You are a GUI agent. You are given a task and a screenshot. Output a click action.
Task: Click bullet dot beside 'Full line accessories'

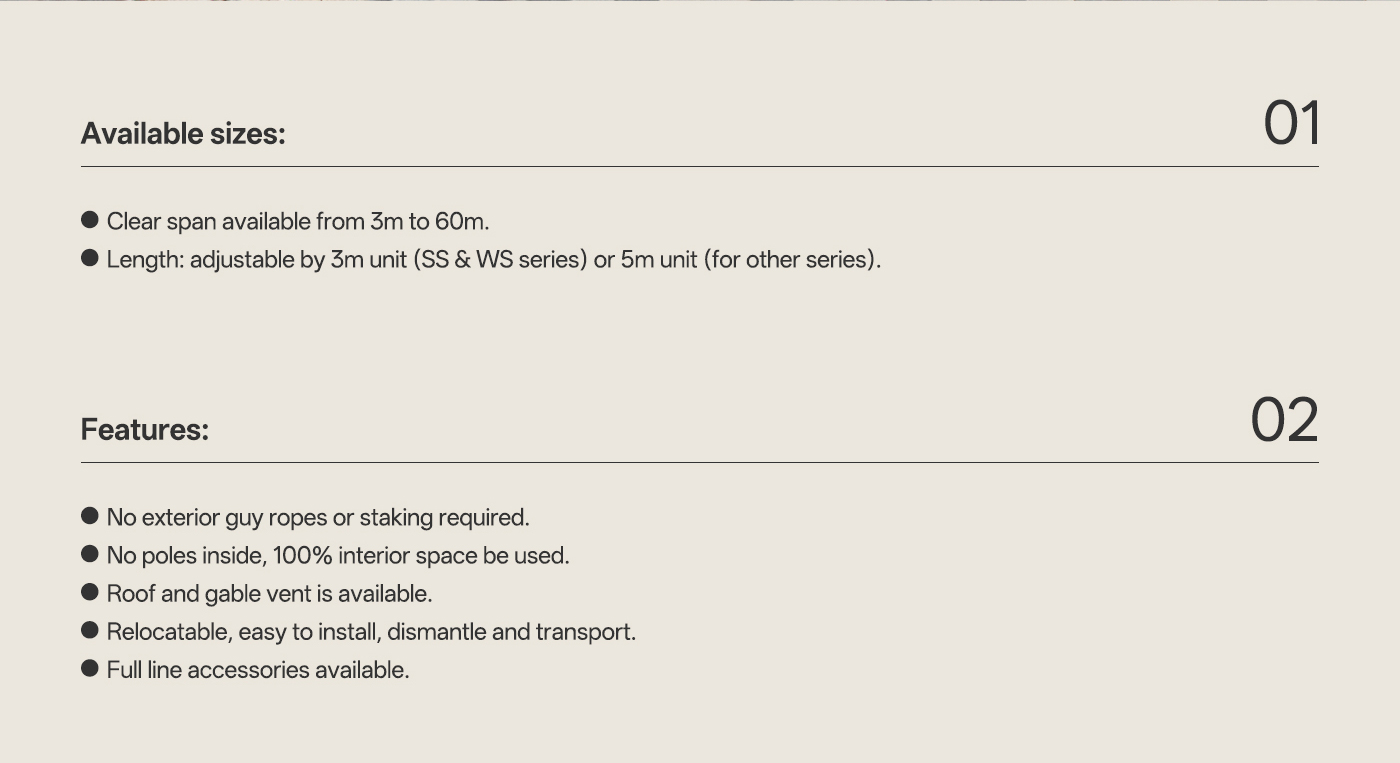pyautogui.click(x=90, y=668)
